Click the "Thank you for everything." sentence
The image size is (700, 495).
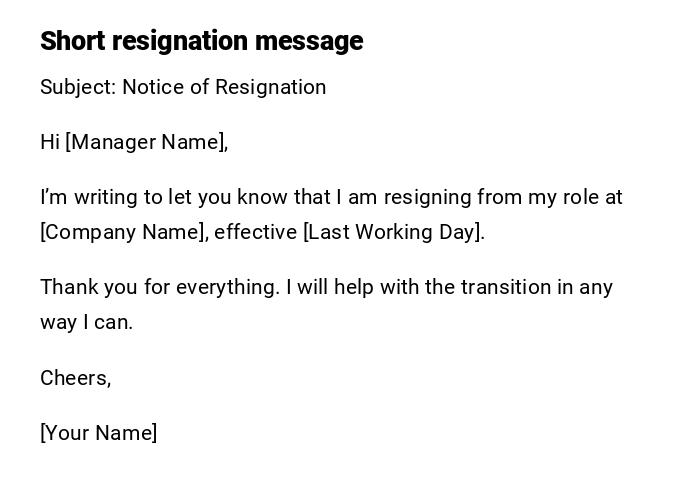(x=160, y=287)
